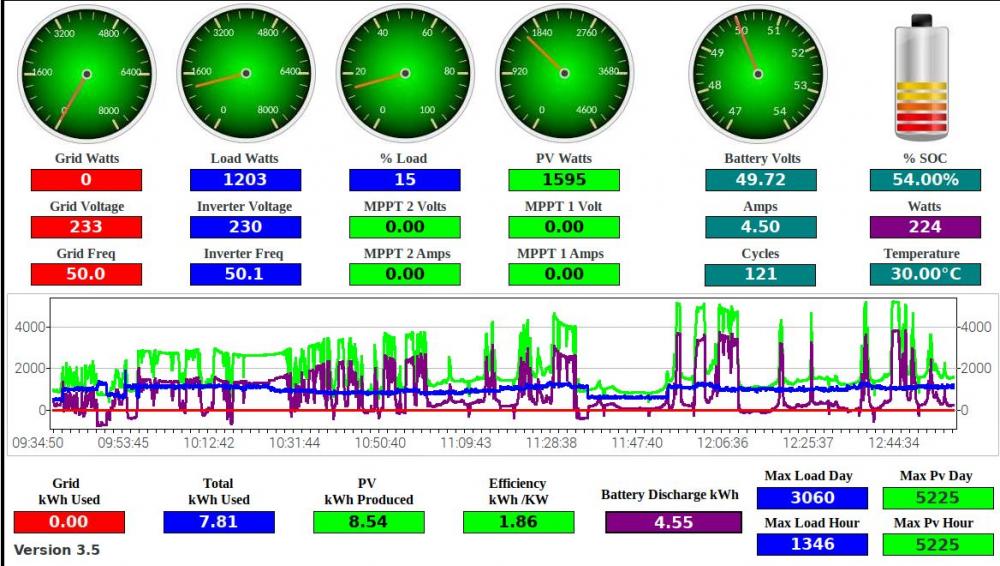Click the Version 3.5 label
1000x566 pixels.
57,550
